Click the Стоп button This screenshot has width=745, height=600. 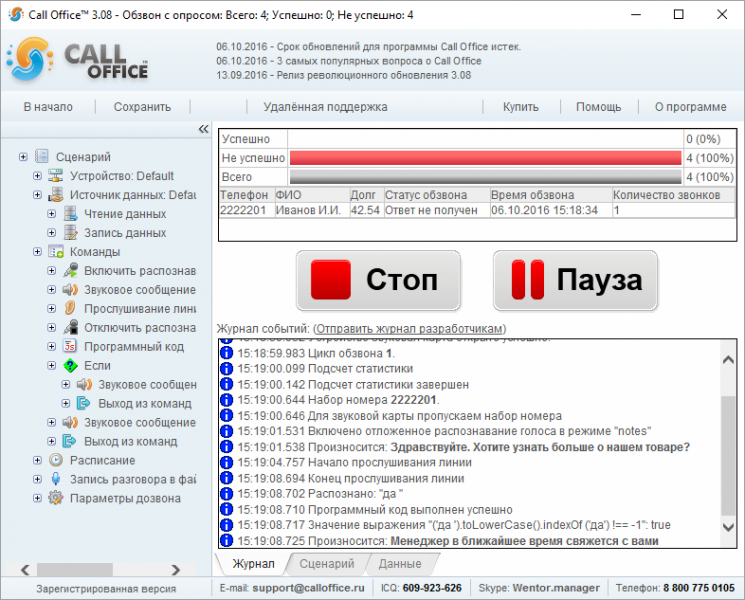378,280
